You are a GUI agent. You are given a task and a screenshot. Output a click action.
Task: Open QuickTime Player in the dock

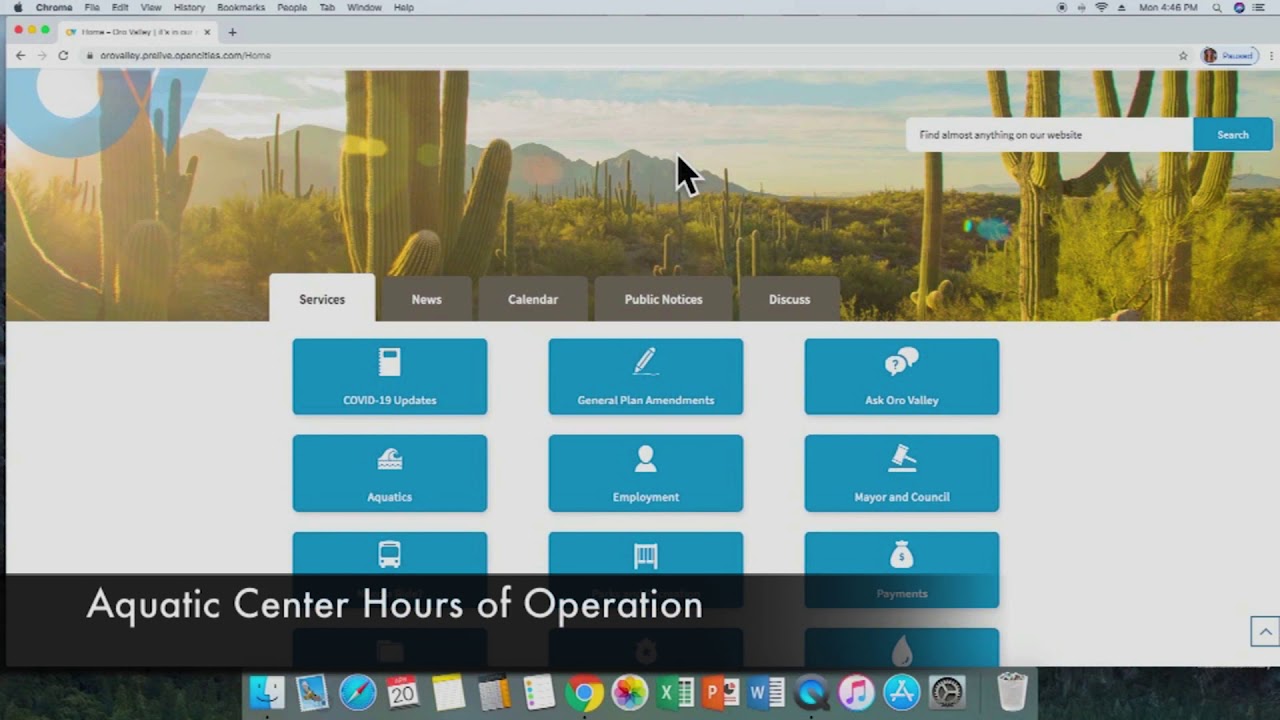(811, 692)
